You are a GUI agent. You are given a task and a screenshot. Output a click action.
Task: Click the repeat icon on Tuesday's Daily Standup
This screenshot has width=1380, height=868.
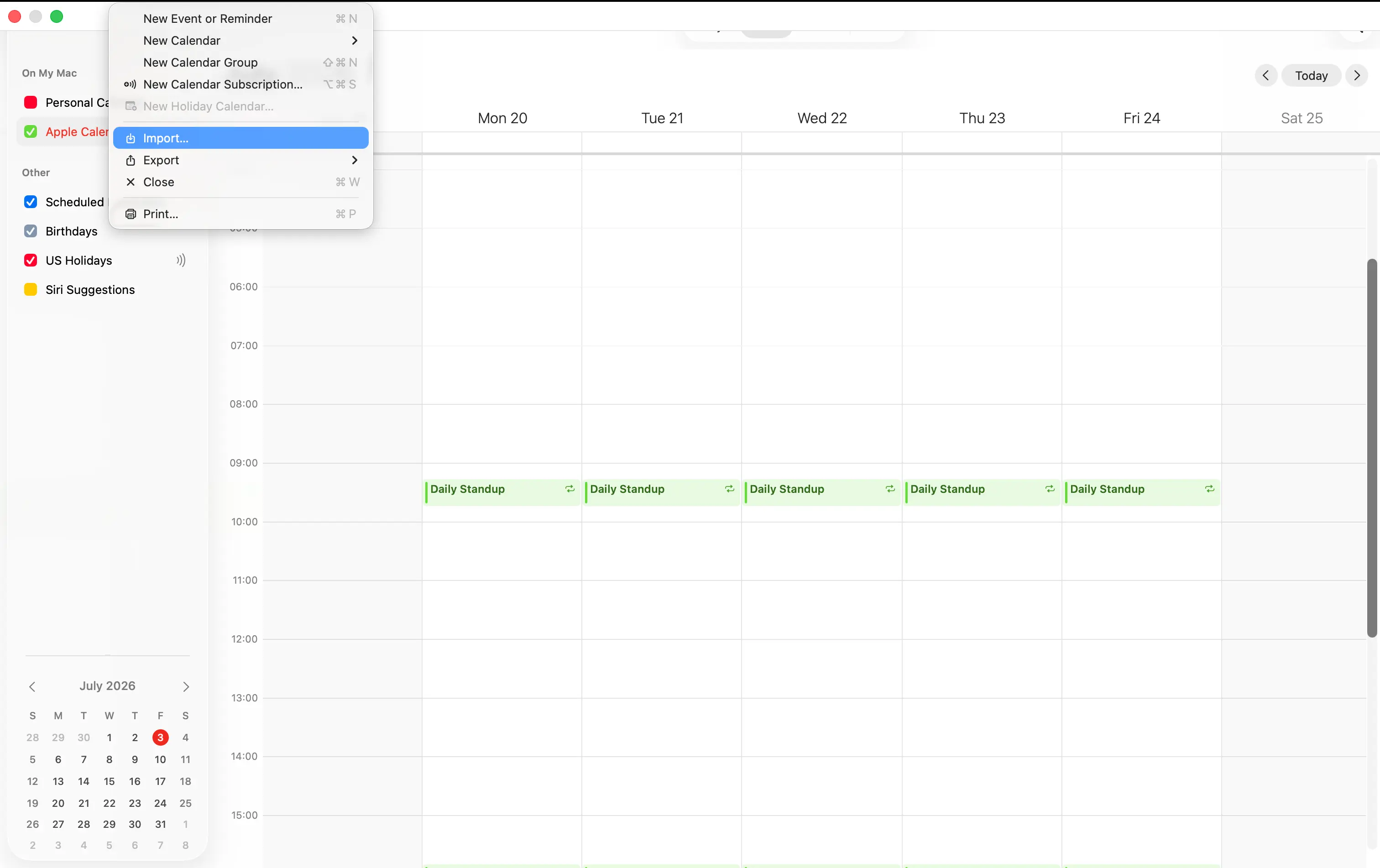click(730, 489)
